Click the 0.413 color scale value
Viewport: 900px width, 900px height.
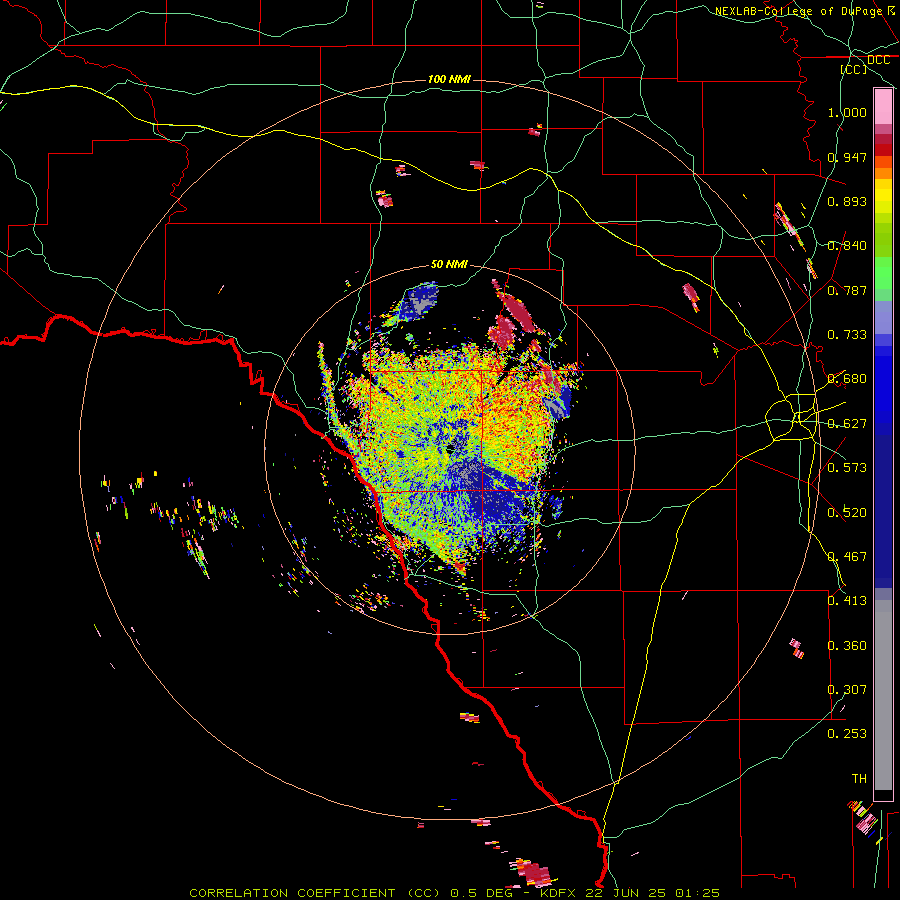(x=847, y=601)
